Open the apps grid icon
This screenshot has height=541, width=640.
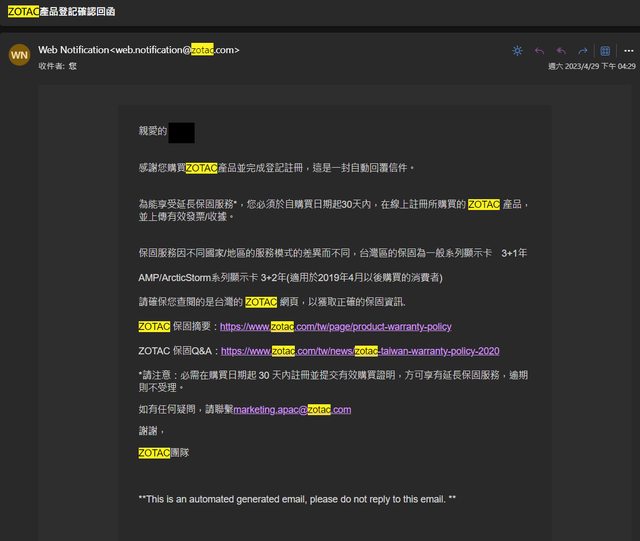pos(605,50)
